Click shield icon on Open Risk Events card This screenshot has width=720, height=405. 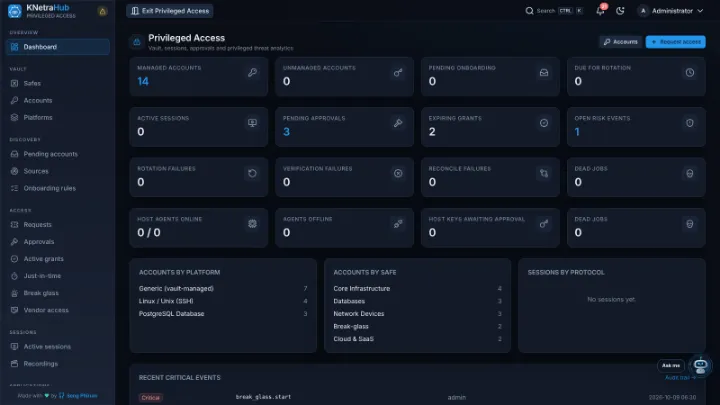tap(690, 123)
